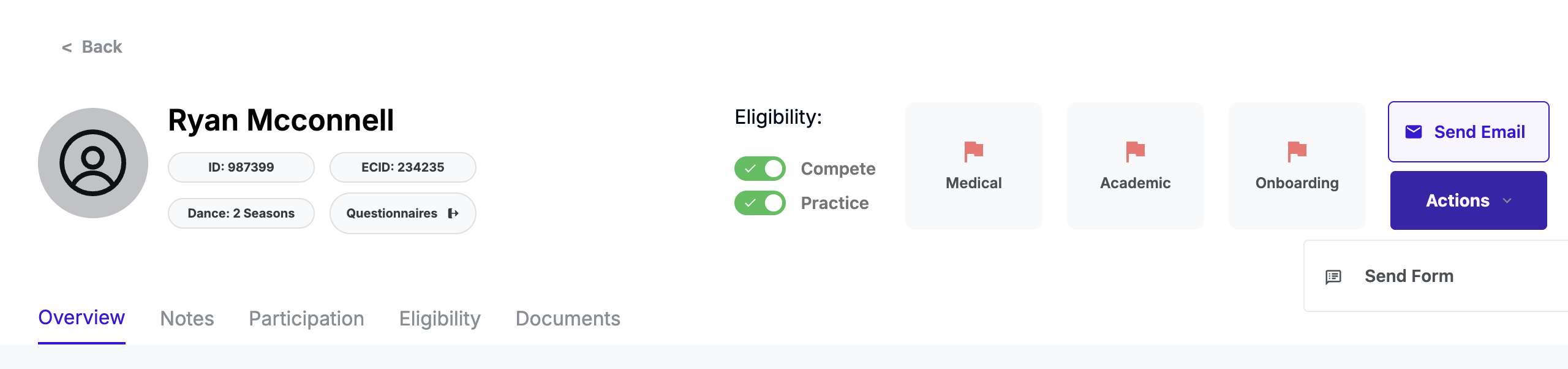
Task: Toggle the Practice eligibility switch
Action: pyautogui.click(x=760, y=203)
